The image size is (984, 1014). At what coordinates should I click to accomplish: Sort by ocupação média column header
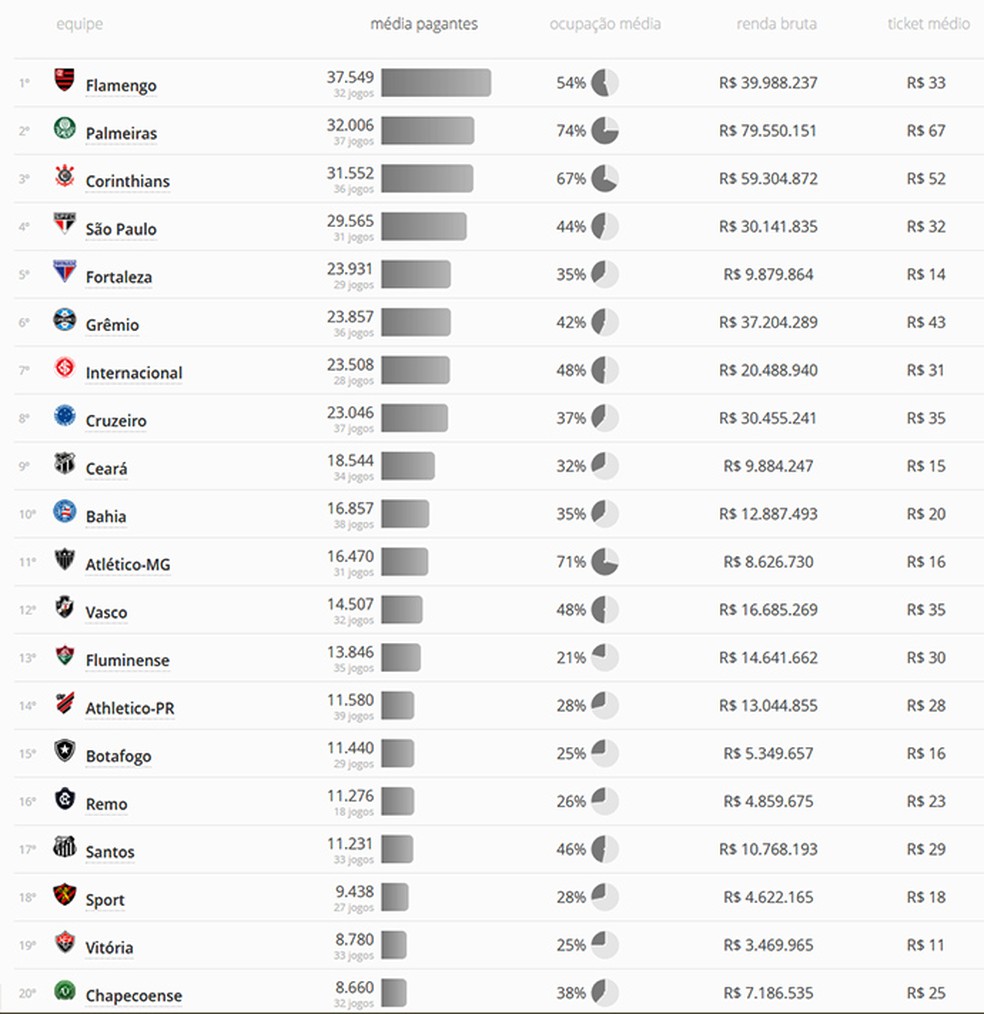tap(604, 24)
